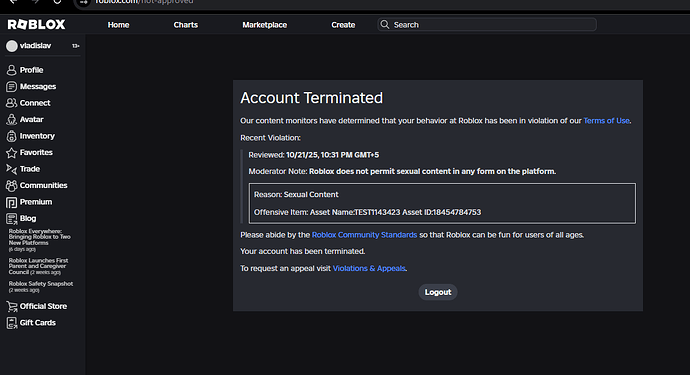Open the Favorites star icon
Screen dimensions: 690x375
11,153
